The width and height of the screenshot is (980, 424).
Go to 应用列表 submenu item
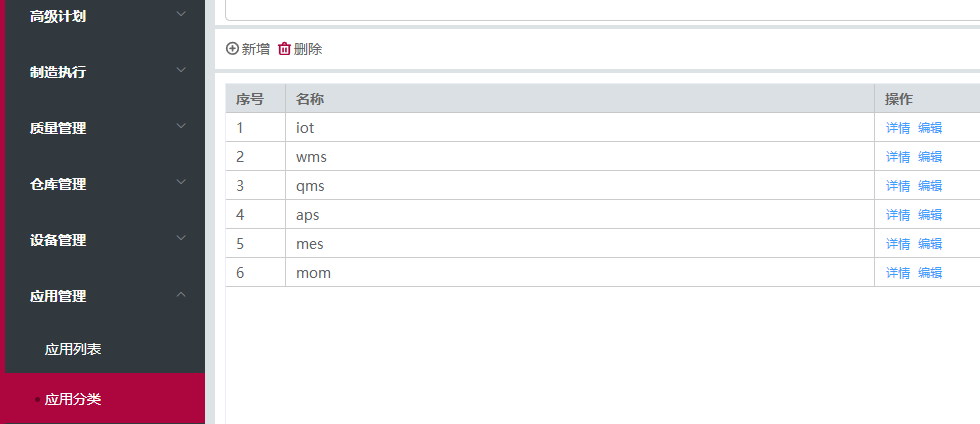pyautogui.click(x=73, y=349)
